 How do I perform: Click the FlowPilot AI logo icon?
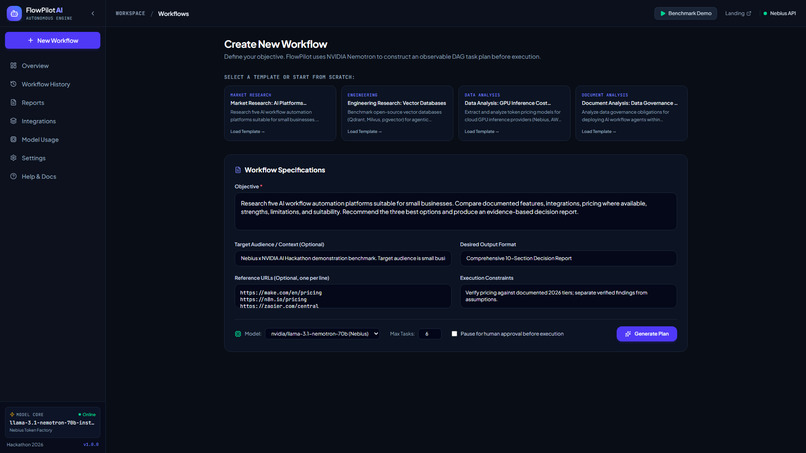[x=14, y=13]
